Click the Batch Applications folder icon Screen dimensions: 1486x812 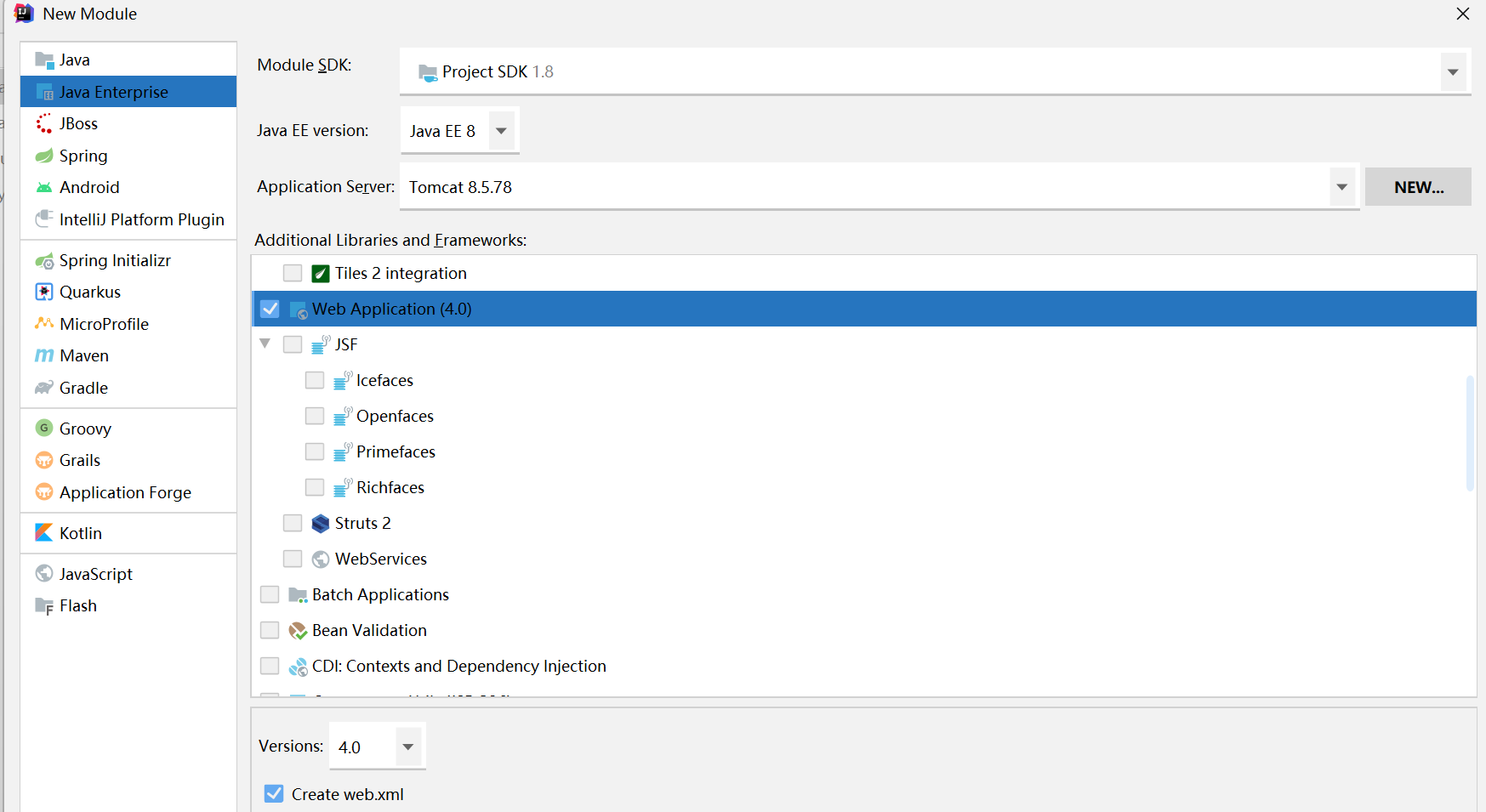(298, 595)
